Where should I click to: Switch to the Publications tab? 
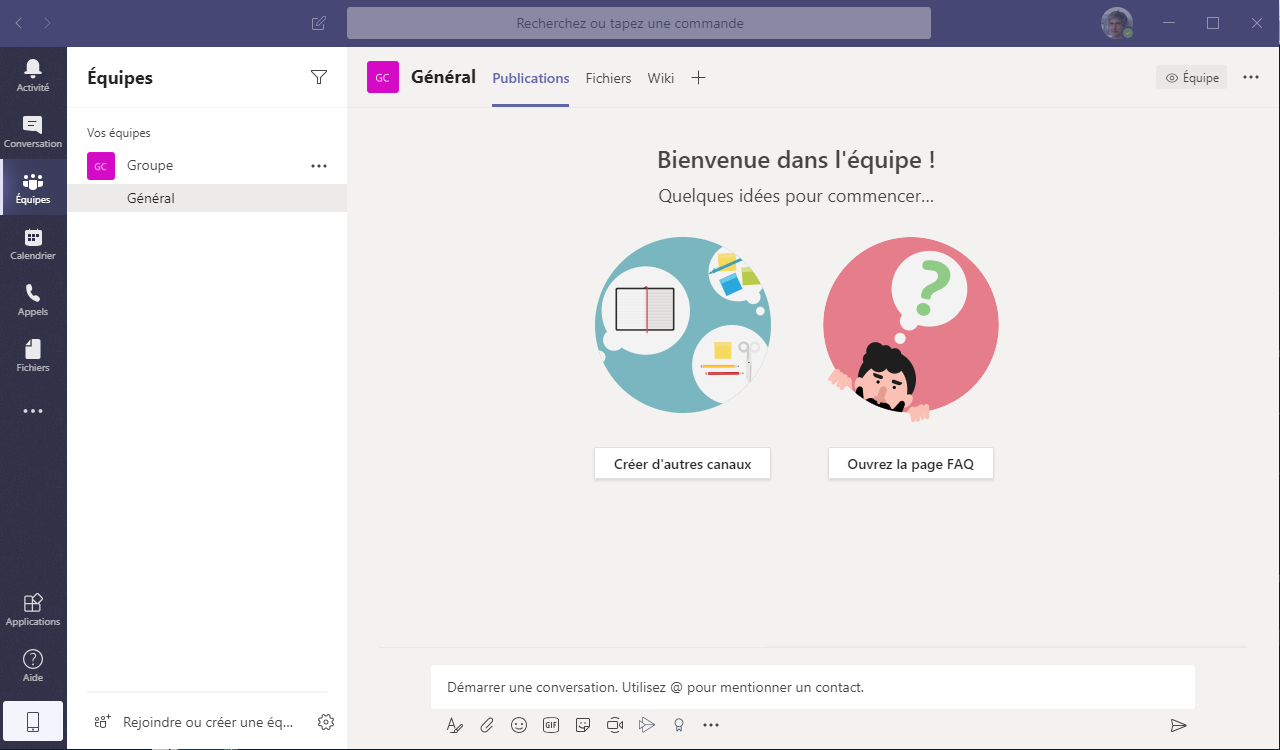click(x=531, y=78)
